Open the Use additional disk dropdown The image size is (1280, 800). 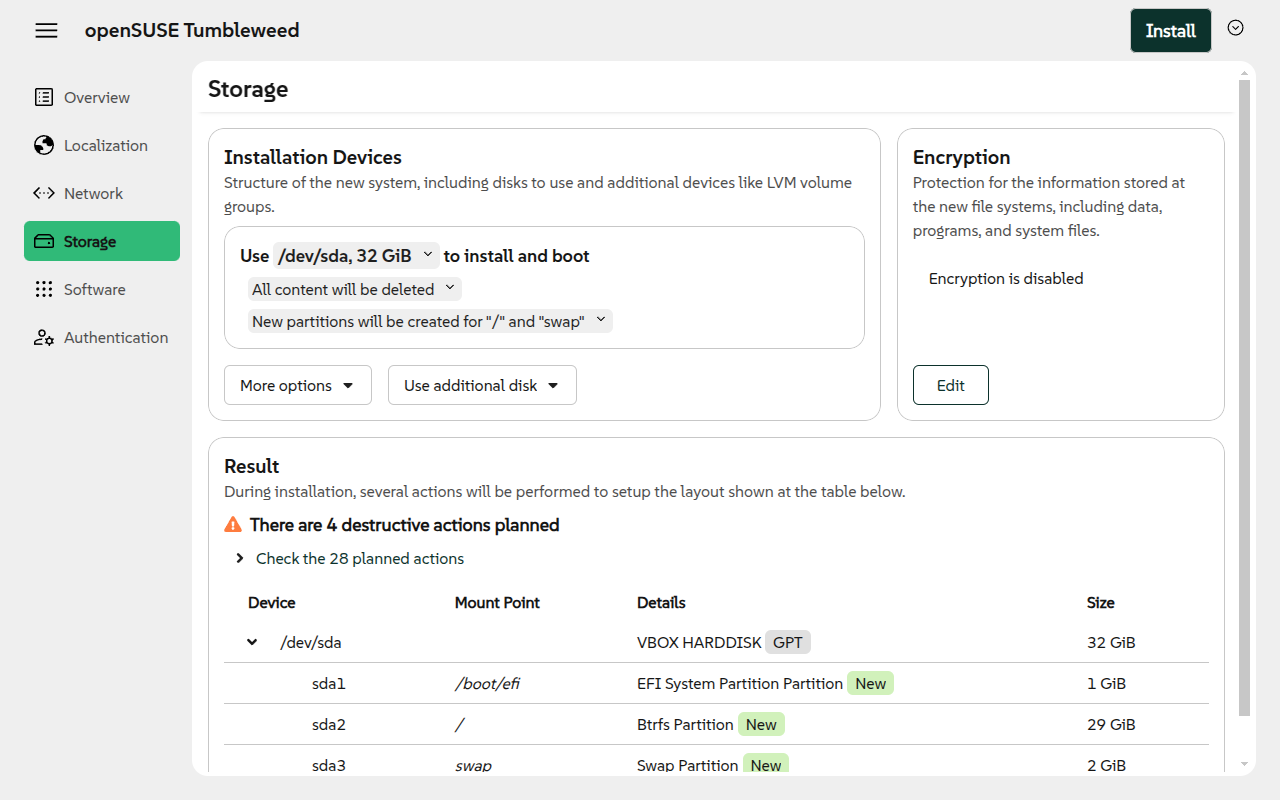482,385
